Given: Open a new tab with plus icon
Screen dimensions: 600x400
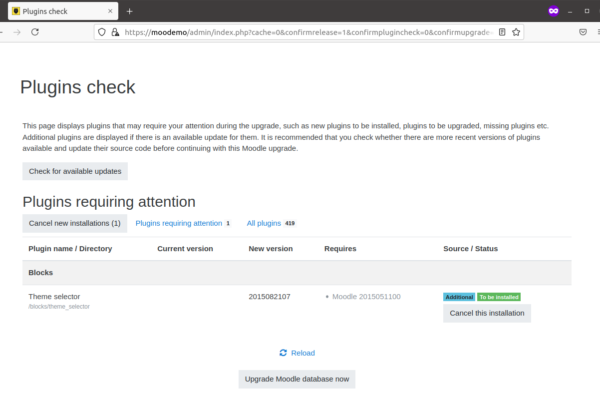Looking at the screenshot, I should [129, 11].
